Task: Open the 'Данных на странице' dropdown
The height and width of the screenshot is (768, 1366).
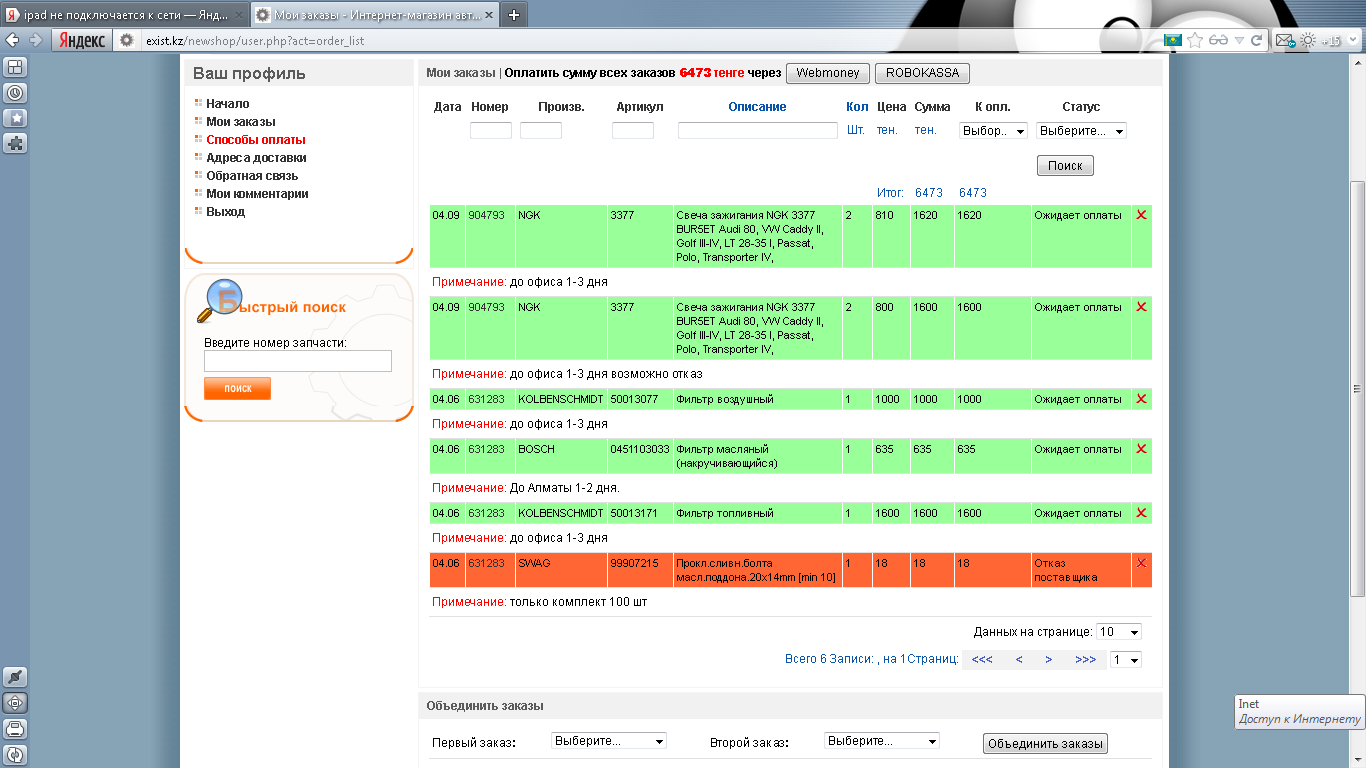Action: 1119,632
